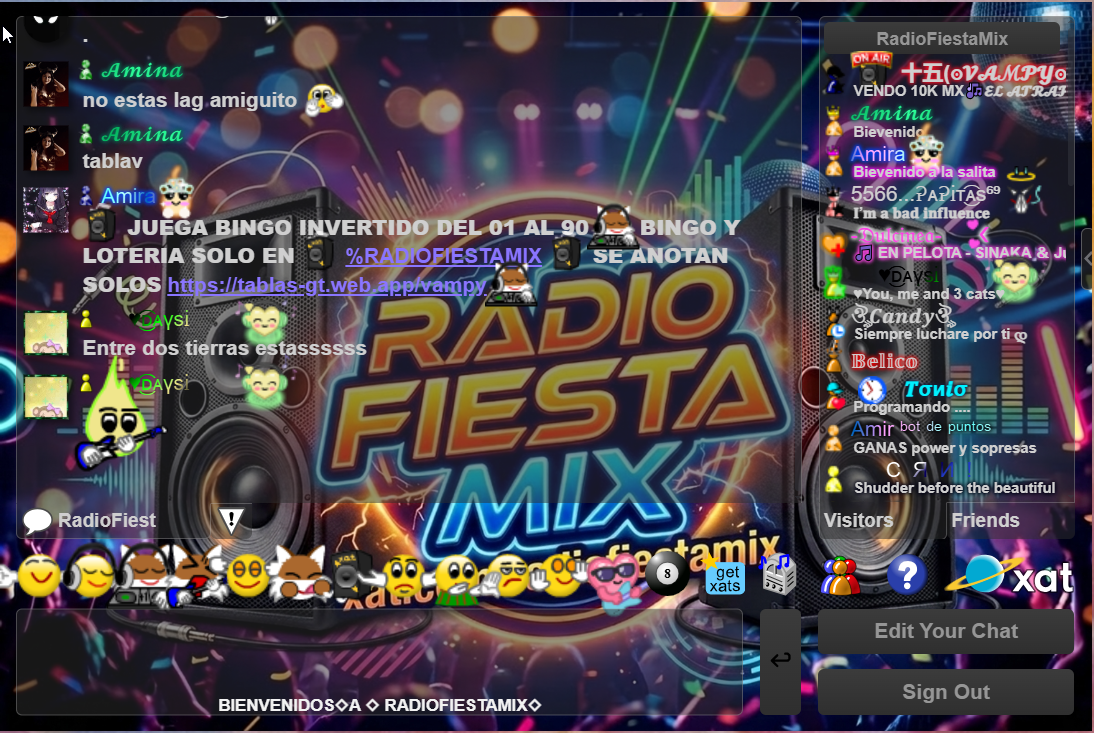Insert the big-eyed smiley in green

(x=457, y=579)
